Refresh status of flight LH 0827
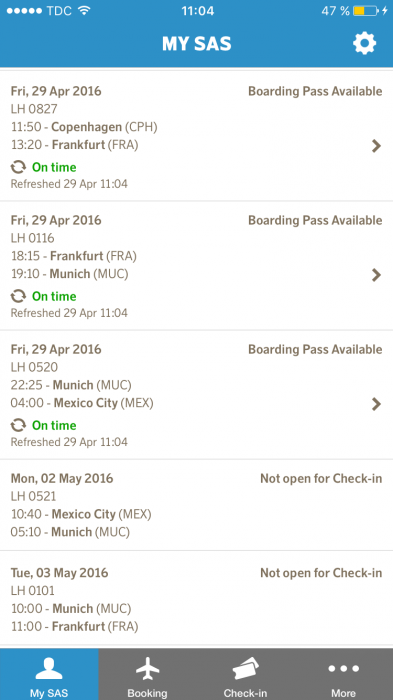The image size is (393, 700). tap(18, 167)
